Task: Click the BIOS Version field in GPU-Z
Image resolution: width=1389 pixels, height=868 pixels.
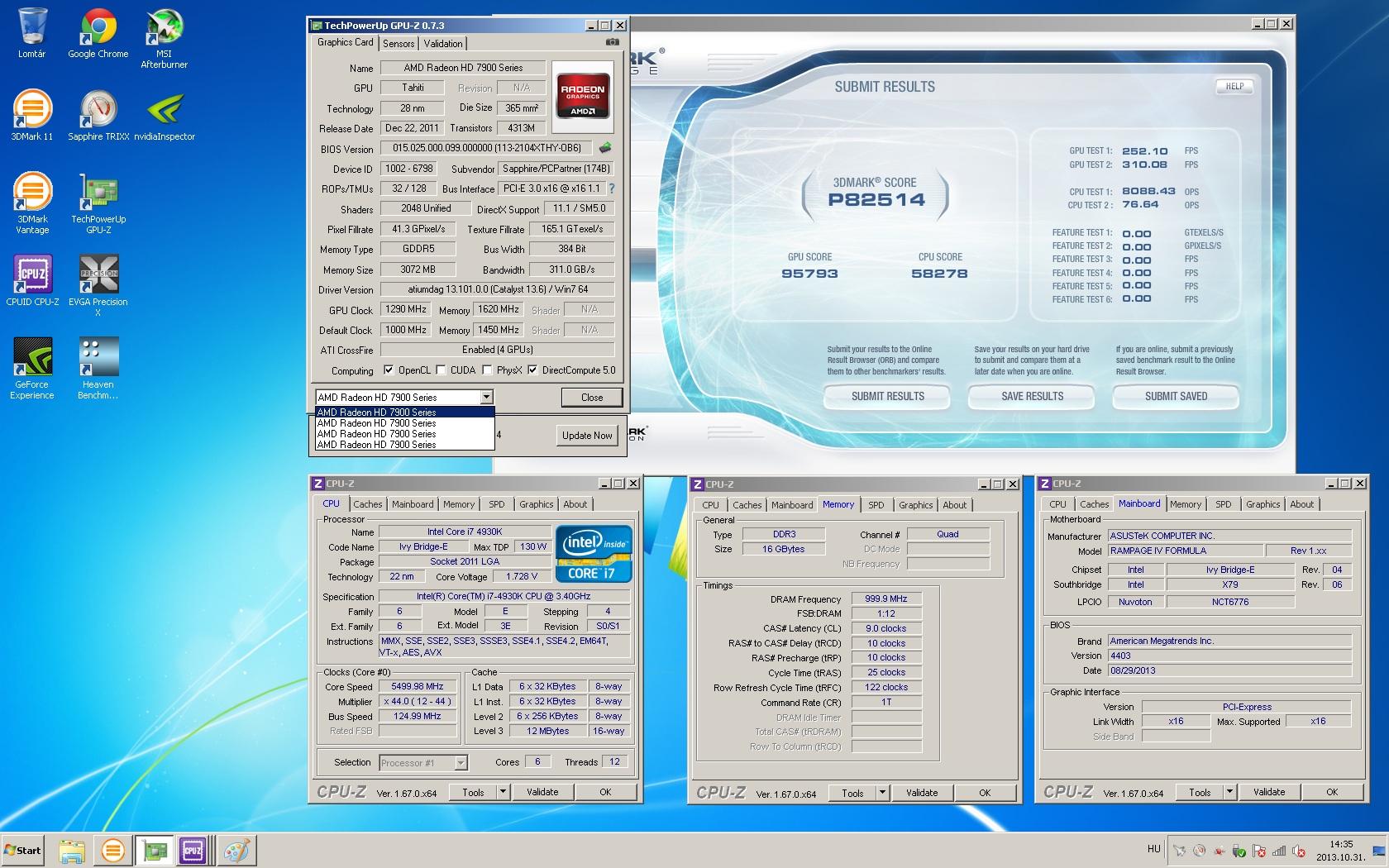Action: (x=487, y=148)
